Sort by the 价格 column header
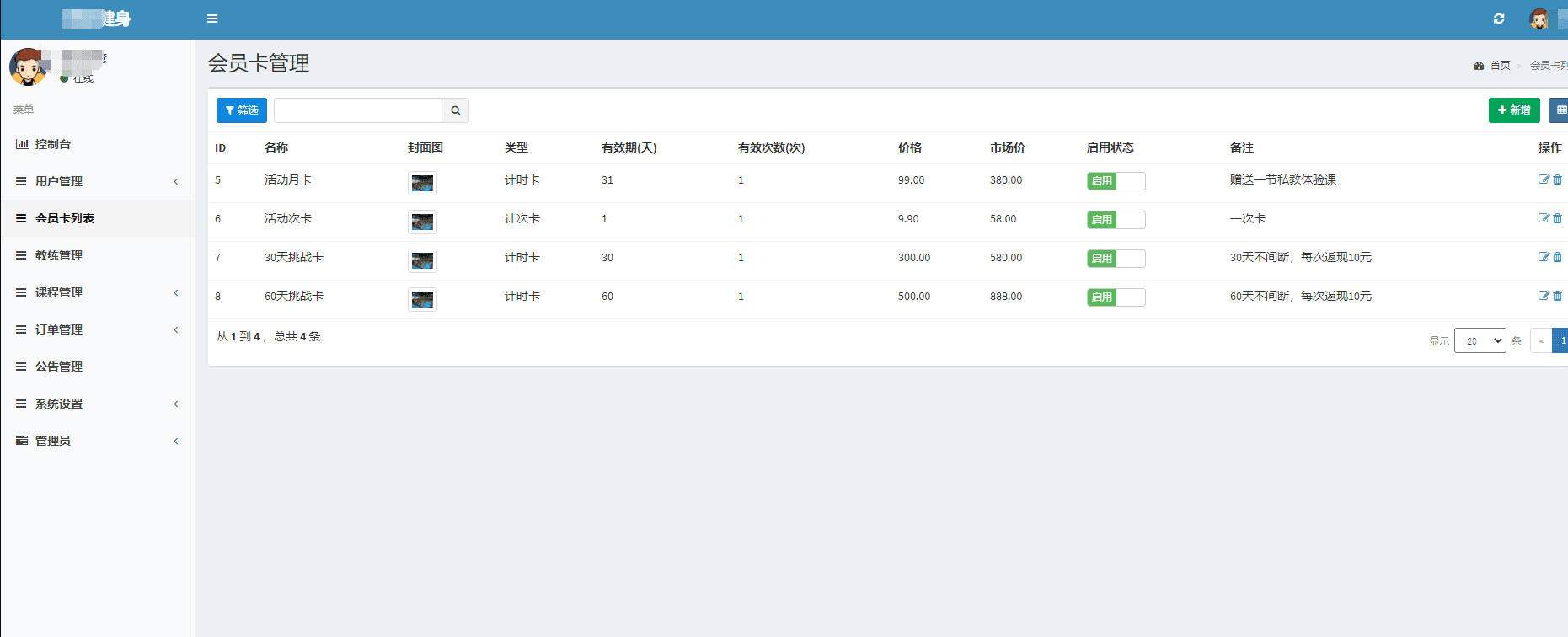This screenshot has height=637, width=1568. point(909,147)
